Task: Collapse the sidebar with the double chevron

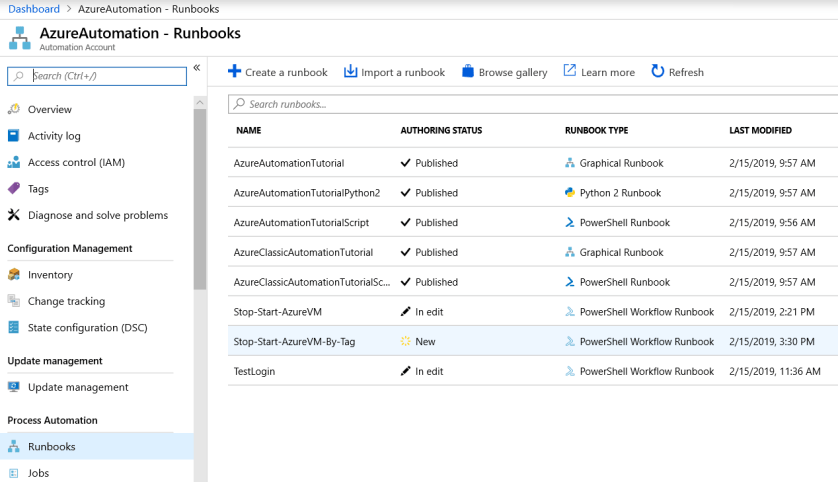Action: (197, 68)
